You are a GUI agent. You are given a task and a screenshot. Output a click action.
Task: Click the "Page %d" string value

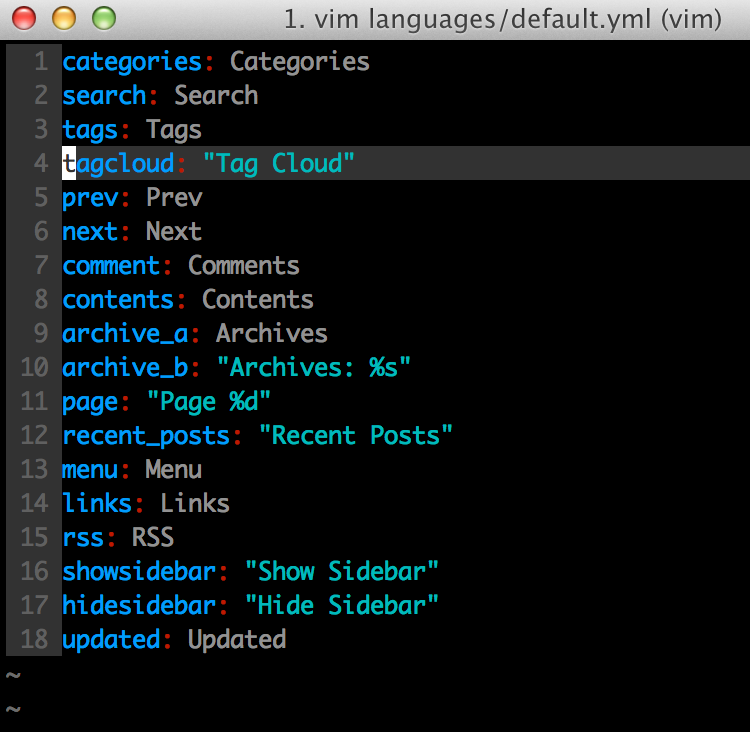[209, 402]
